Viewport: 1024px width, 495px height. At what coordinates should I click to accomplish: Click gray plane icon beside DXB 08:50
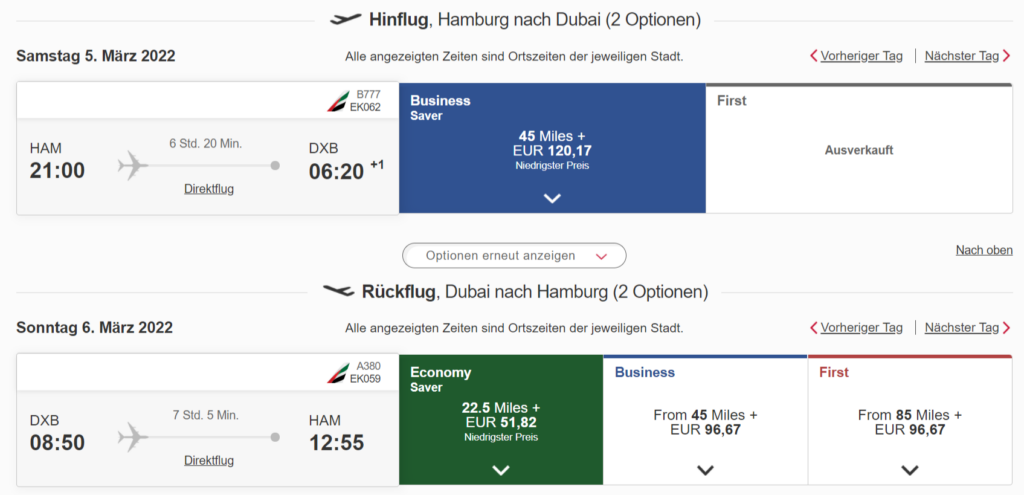tap(132, 436)
